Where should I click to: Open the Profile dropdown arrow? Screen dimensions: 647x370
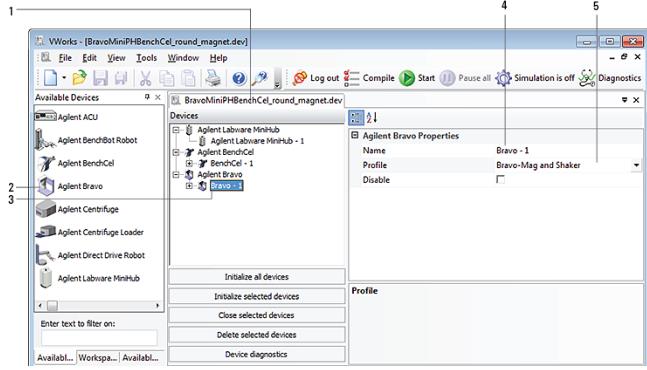tap(636, 165)
